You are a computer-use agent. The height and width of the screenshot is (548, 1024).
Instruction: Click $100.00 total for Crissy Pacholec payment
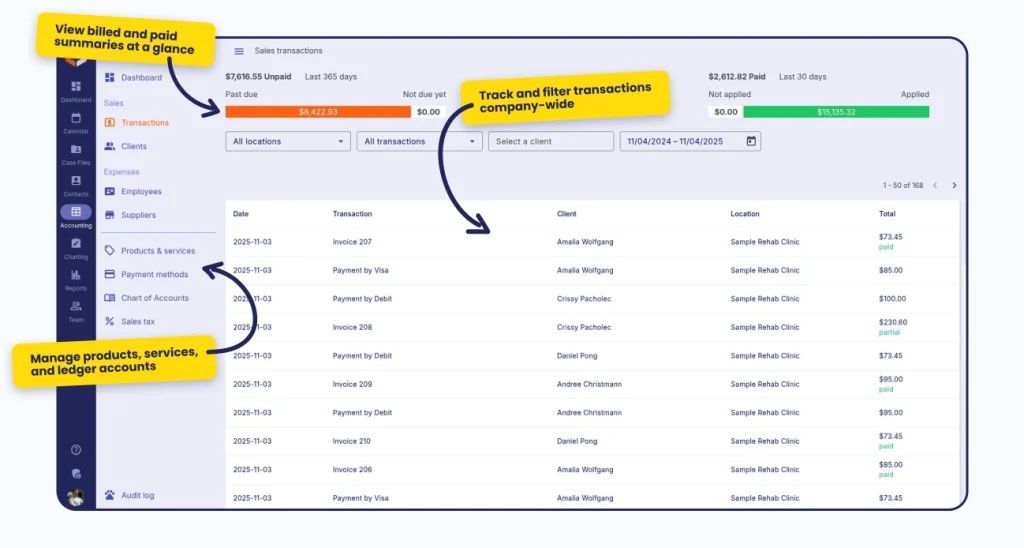892,298
